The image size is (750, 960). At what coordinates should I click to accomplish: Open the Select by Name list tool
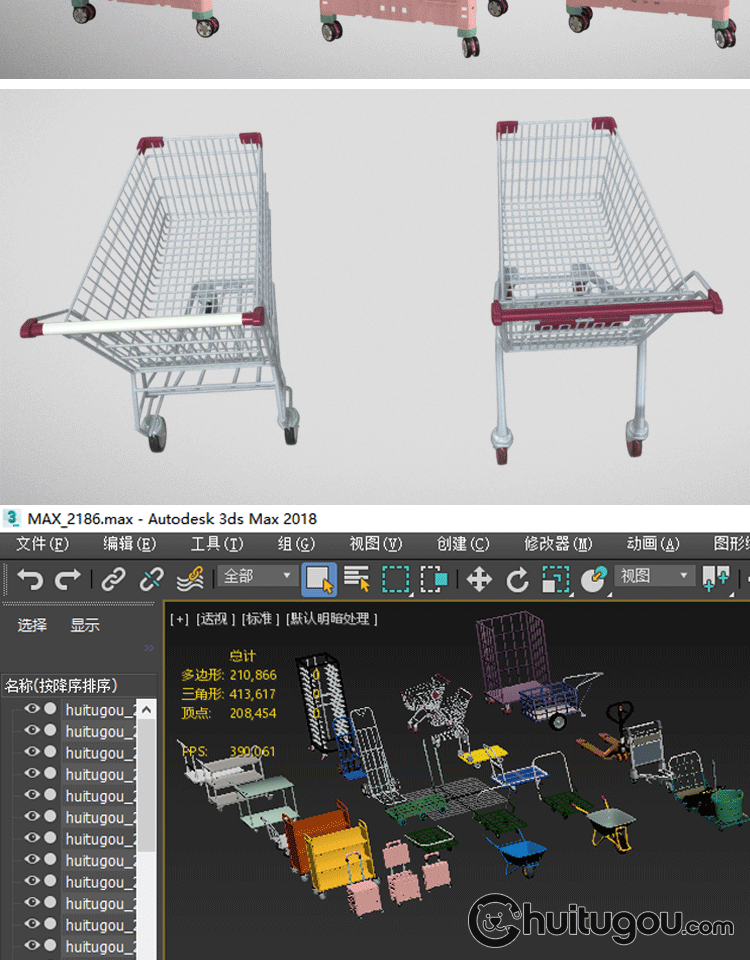[357, 579]
